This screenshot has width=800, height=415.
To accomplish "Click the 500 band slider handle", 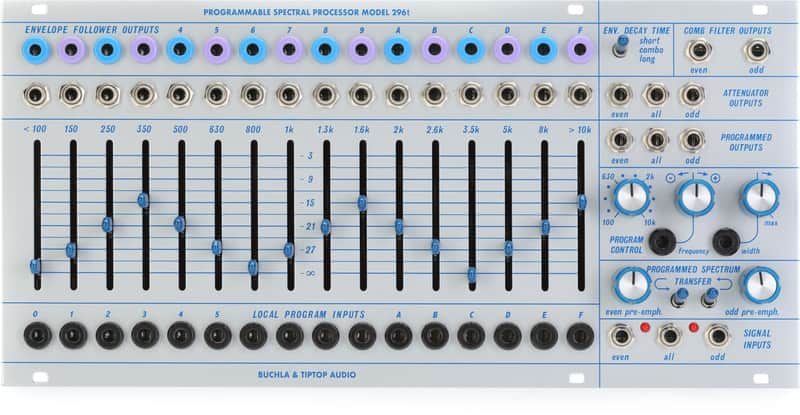I will tap(180, 224).
